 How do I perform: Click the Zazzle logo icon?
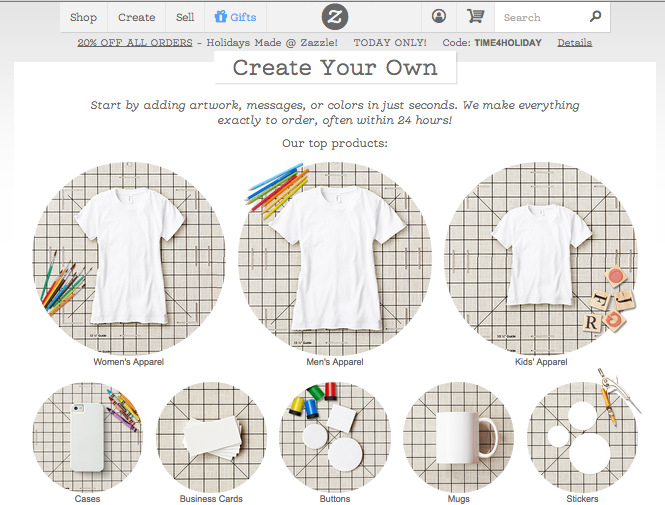click(x=335, y=17)
